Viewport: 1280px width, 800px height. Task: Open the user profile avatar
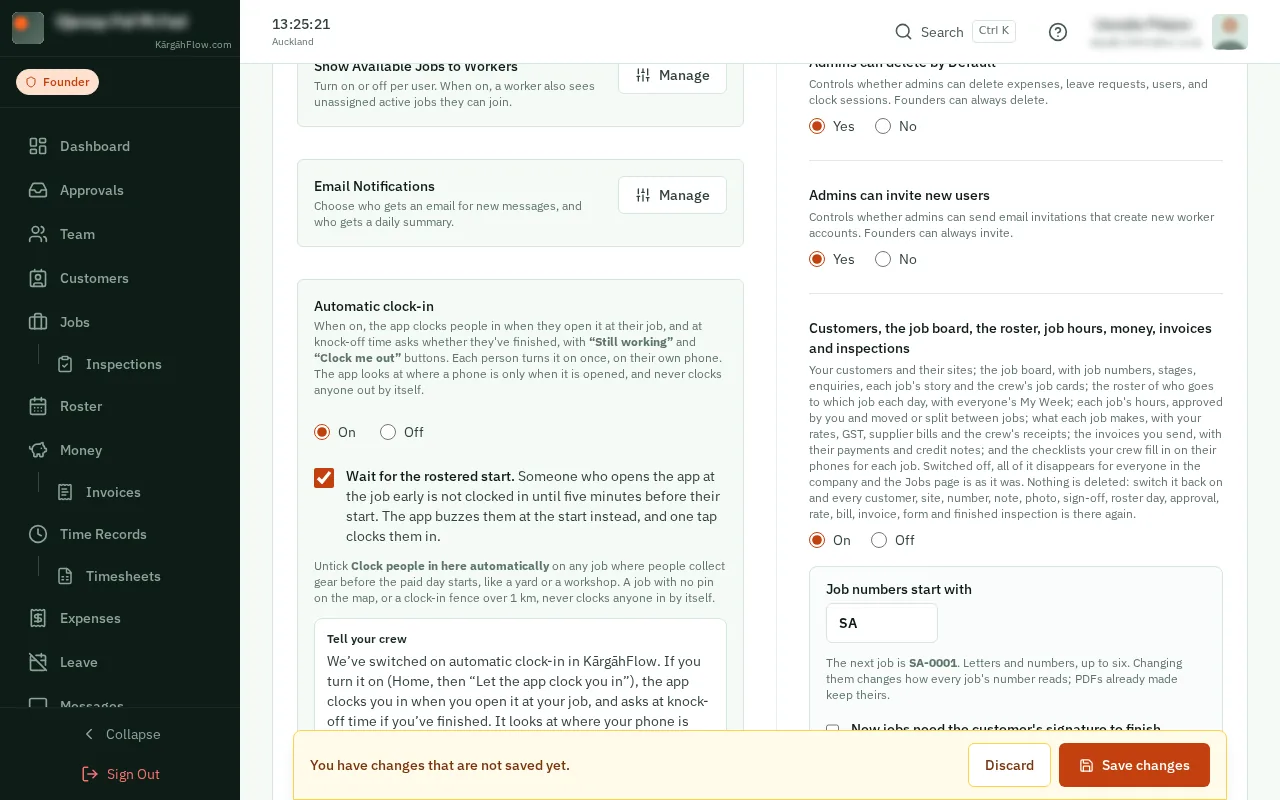pos(1229,32)
